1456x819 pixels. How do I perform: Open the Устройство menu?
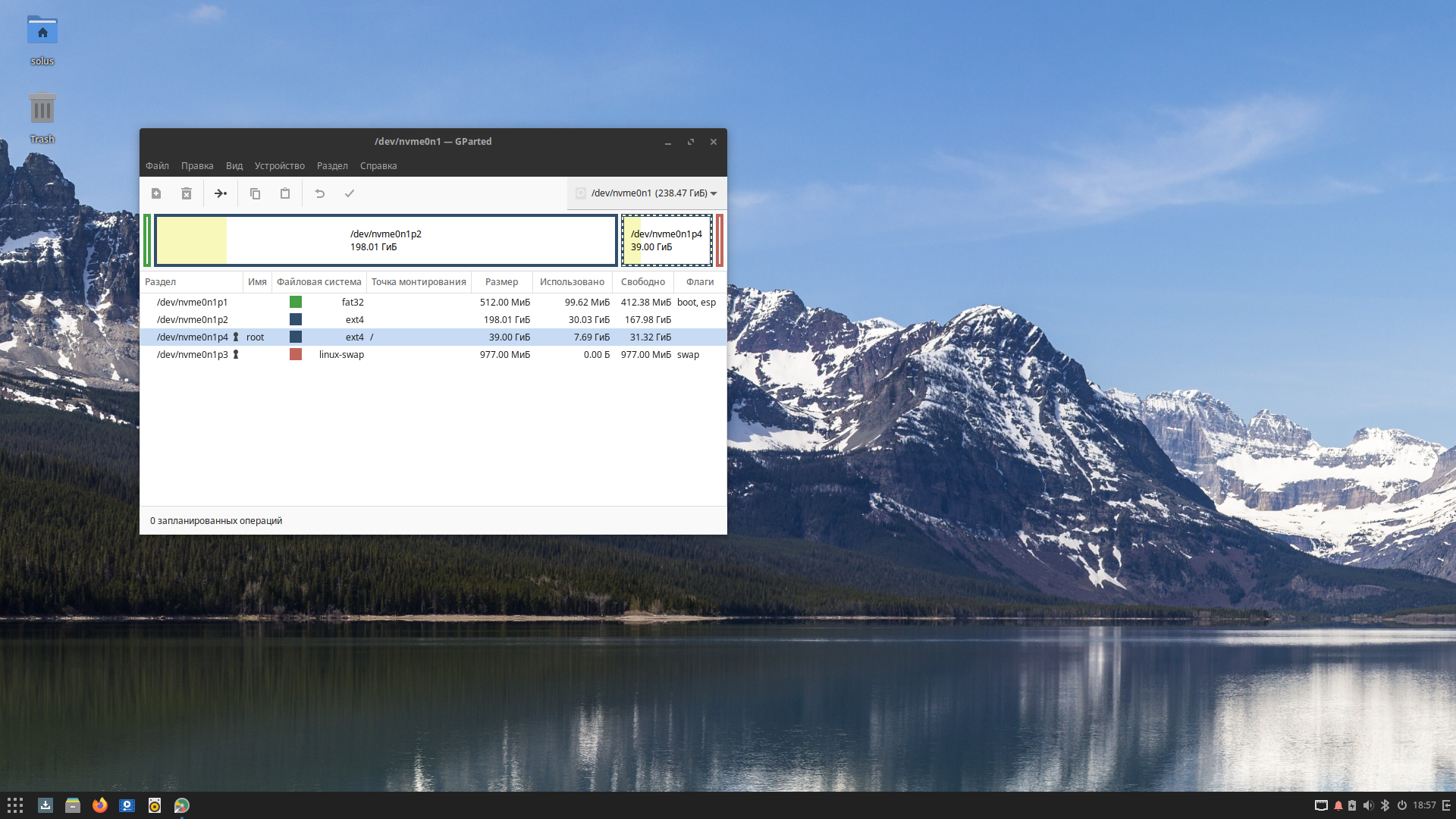point(279,166)
